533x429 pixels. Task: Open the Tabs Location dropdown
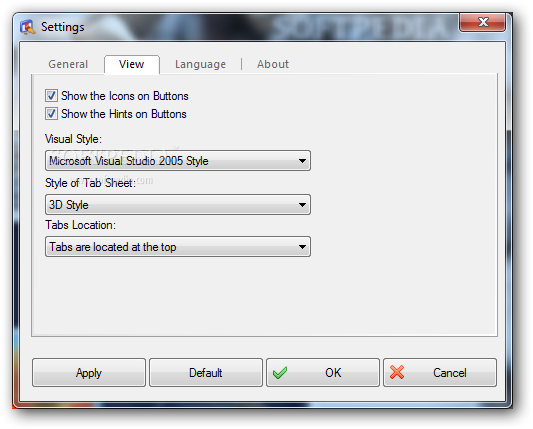178,247
